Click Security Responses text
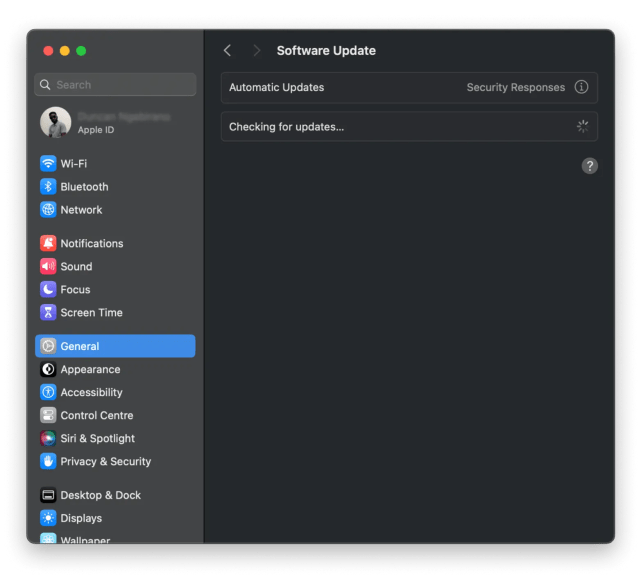Screen dimensions: 639x582 pos(516,87)
